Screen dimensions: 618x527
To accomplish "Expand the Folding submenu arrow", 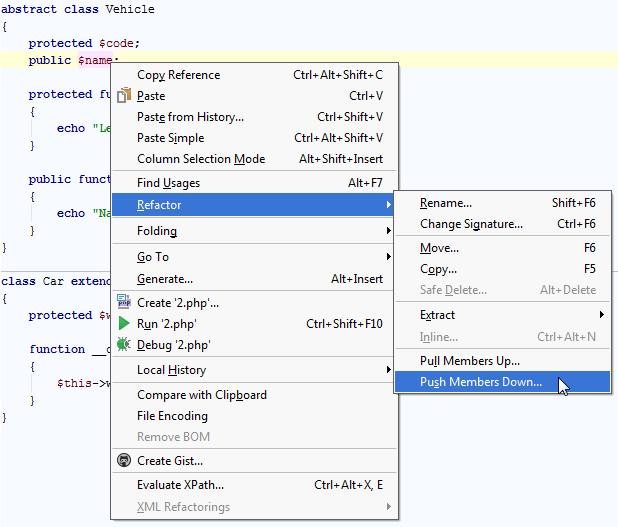I will [389, 231].
